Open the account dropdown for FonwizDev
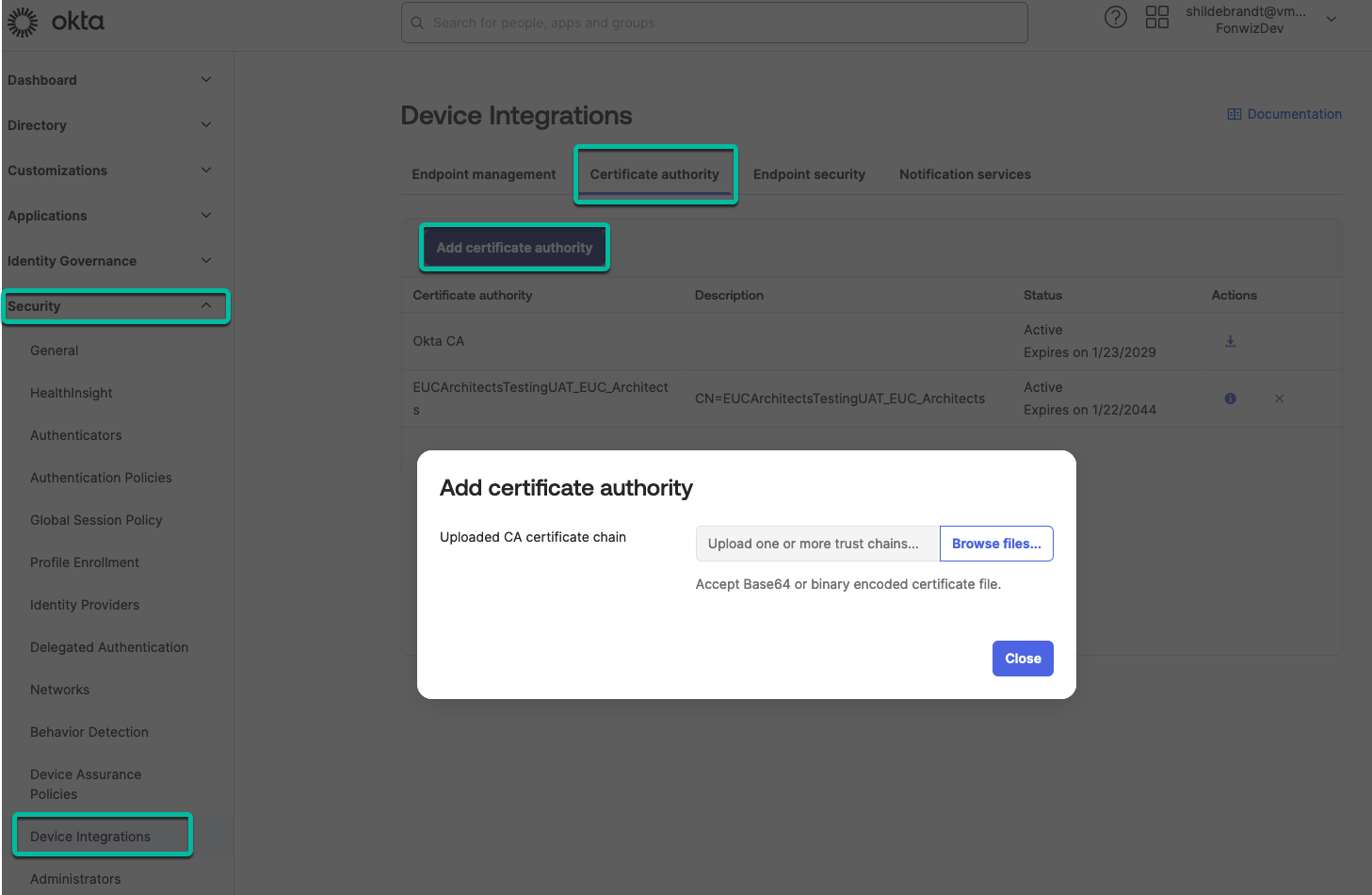Screen dimensions: 1372x895 pos(1331,18)
